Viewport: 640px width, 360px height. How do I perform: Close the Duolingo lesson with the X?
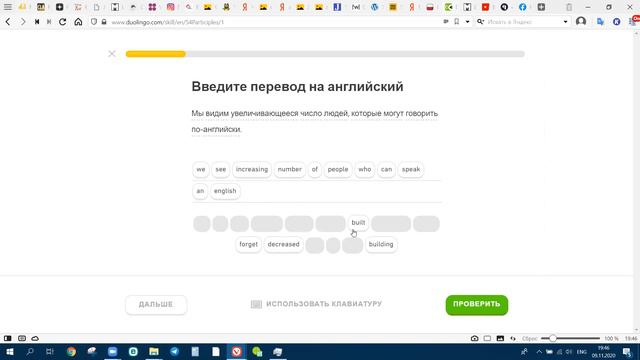[112, 54]
